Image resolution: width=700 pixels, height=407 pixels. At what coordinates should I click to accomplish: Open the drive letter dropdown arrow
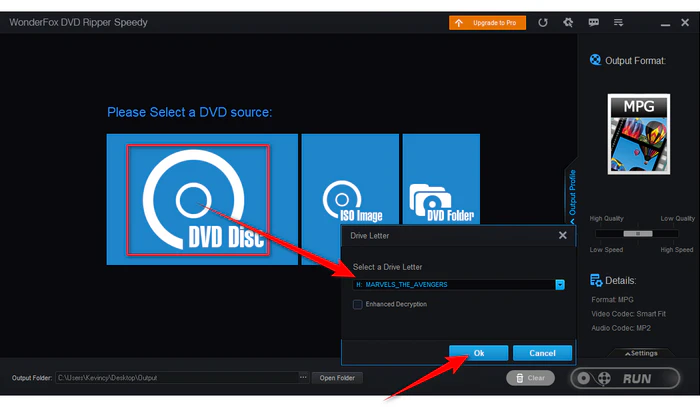(560, 284)
